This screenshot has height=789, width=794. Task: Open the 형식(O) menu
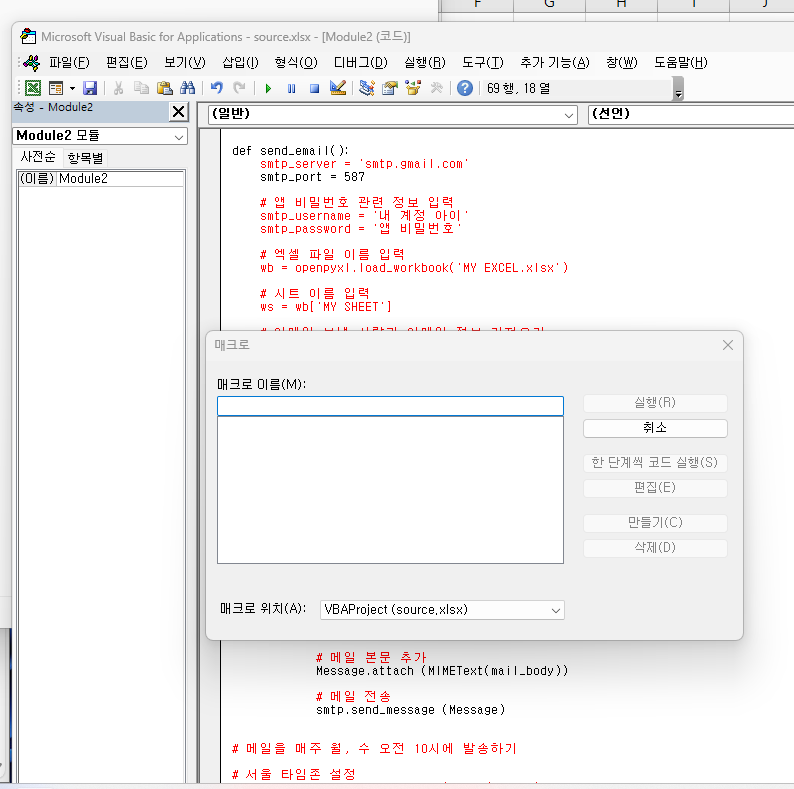[296, 63]
